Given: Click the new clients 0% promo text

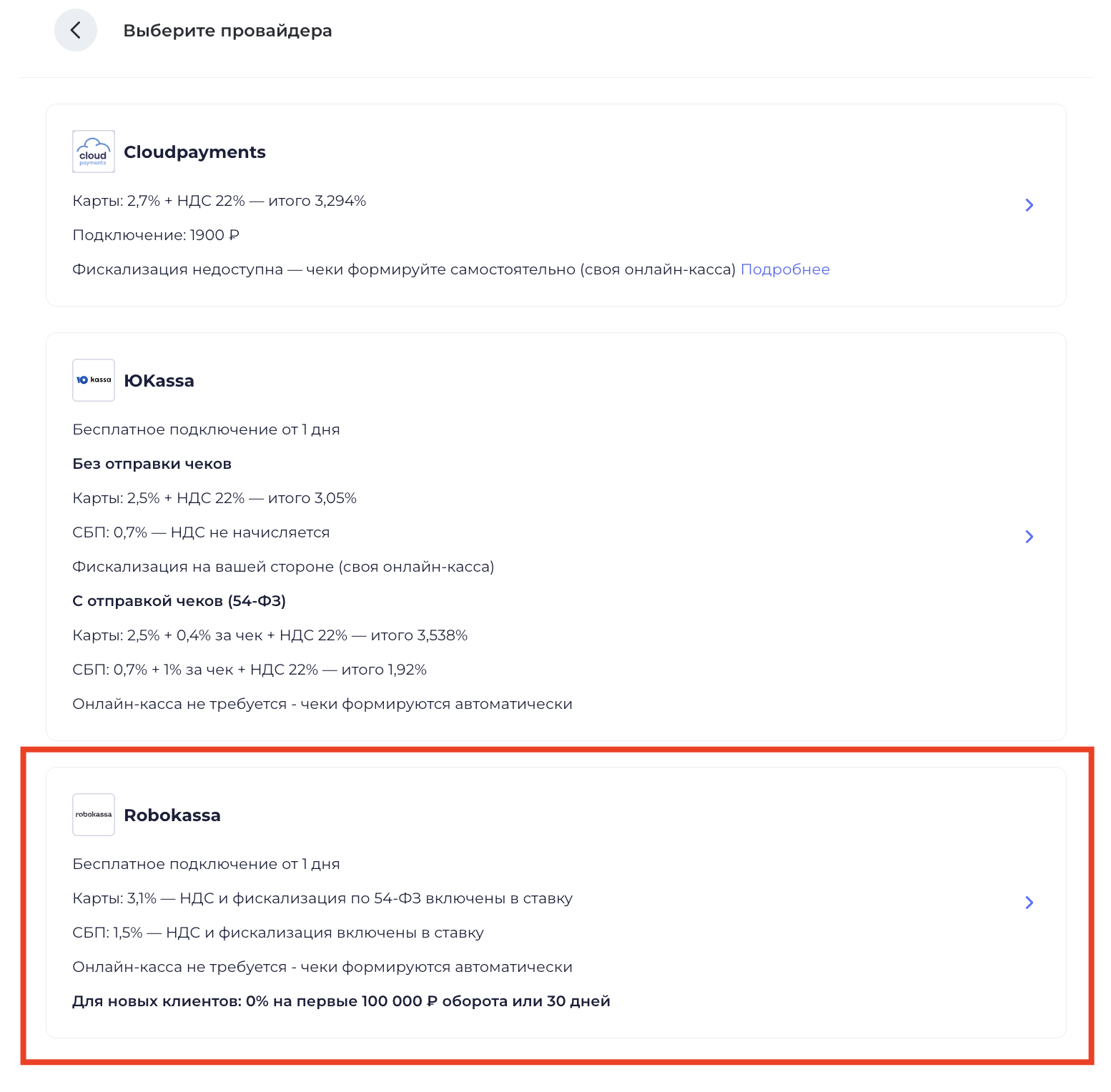Looking at the screenshot, I should coord(341,1001).
